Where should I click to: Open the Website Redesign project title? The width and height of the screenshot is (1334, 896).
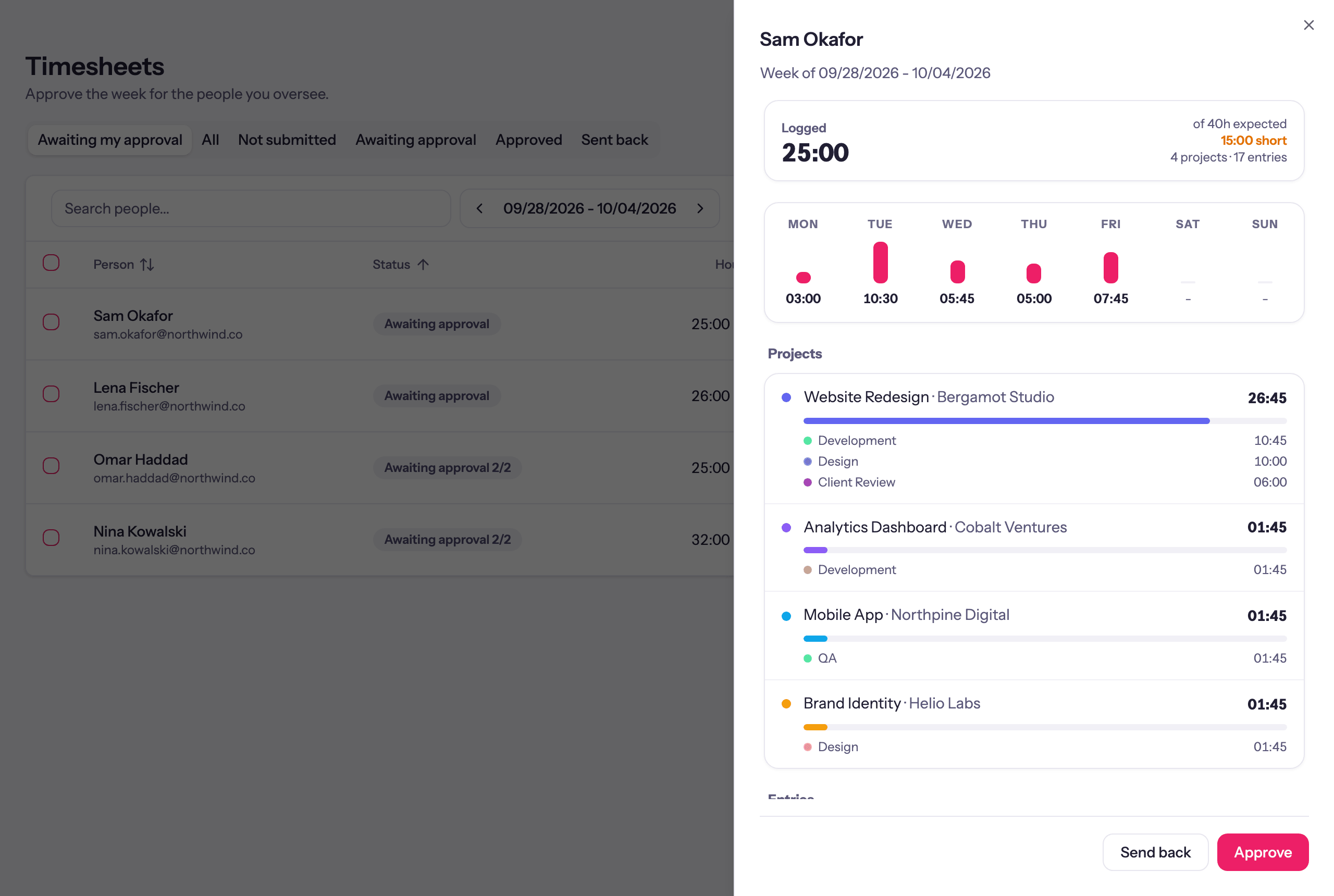(866, 397)
